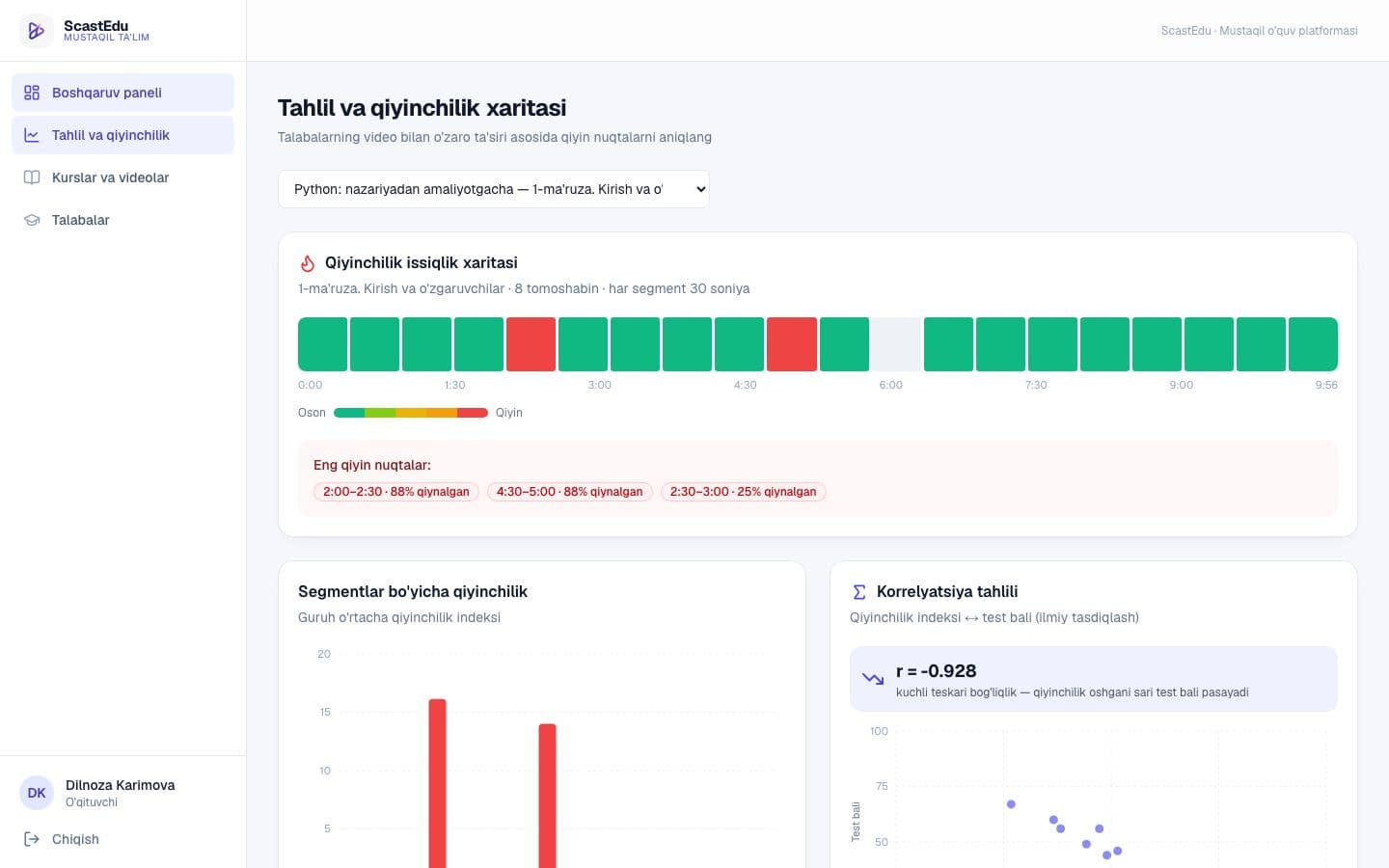Click Dilnoza Karimova user name
The width and height of the screenshot is (1389, 868).
pyautogui.click(x=121, y=785)
